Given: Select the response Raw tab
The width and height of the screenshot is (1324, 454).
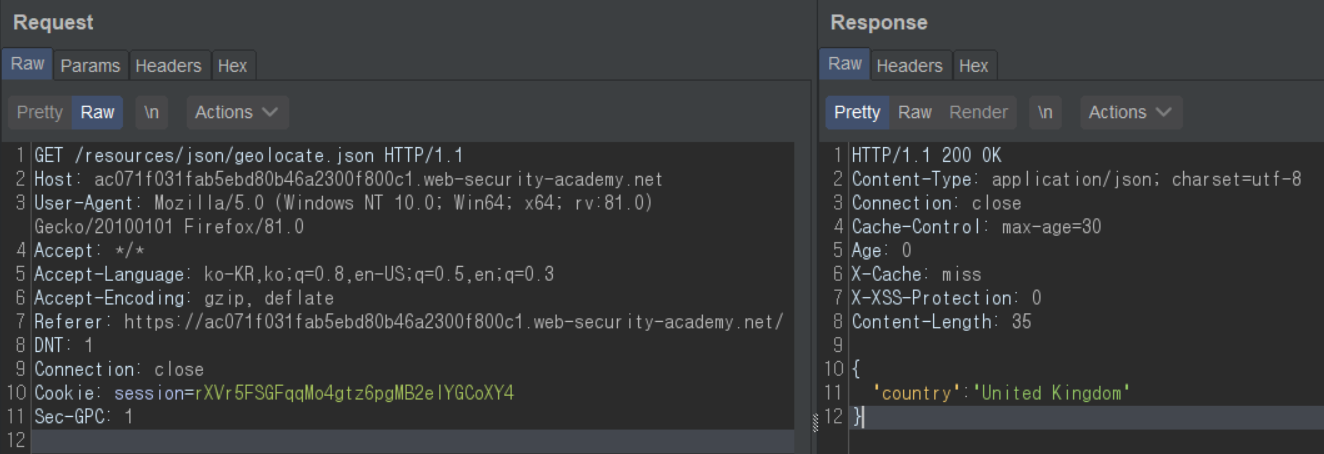Looking at the screenshot, I should pyautogui.click(x=844, y=64).
